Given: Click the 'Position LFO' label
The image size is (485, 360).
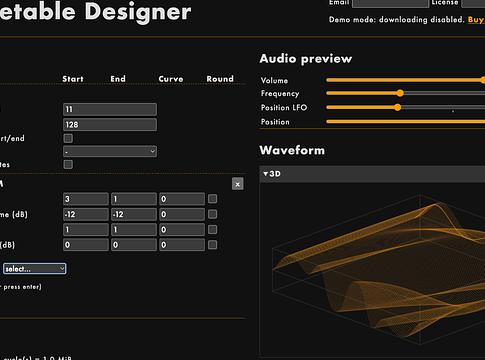Looking at the screenshot, I should coord(284,108).
